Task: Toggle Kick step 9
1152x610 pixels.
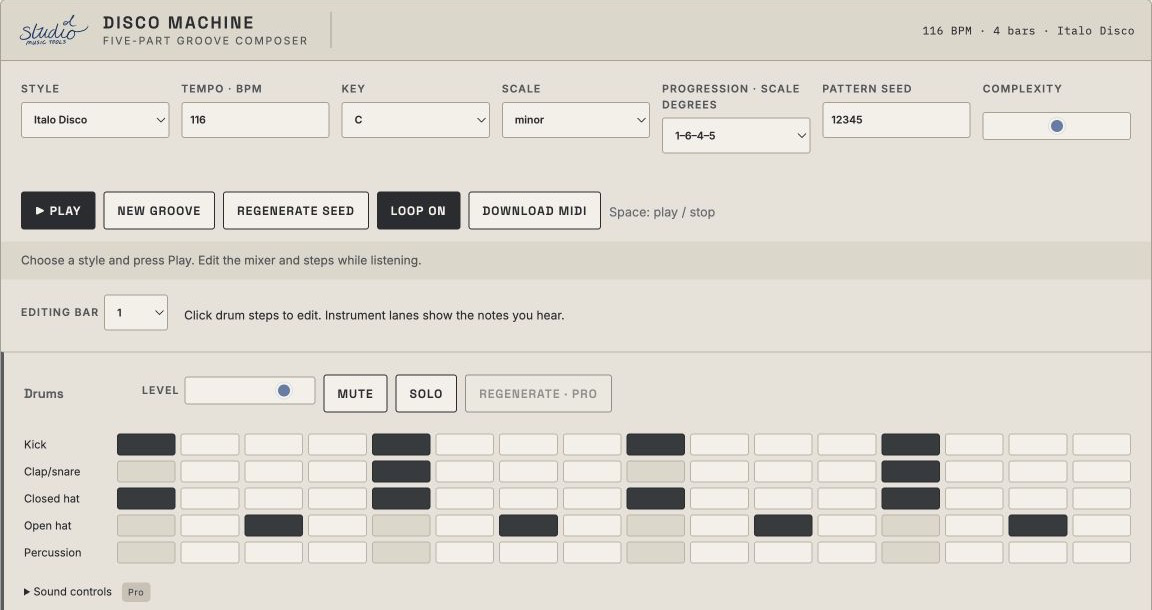Action: click(x=655, y=445)
